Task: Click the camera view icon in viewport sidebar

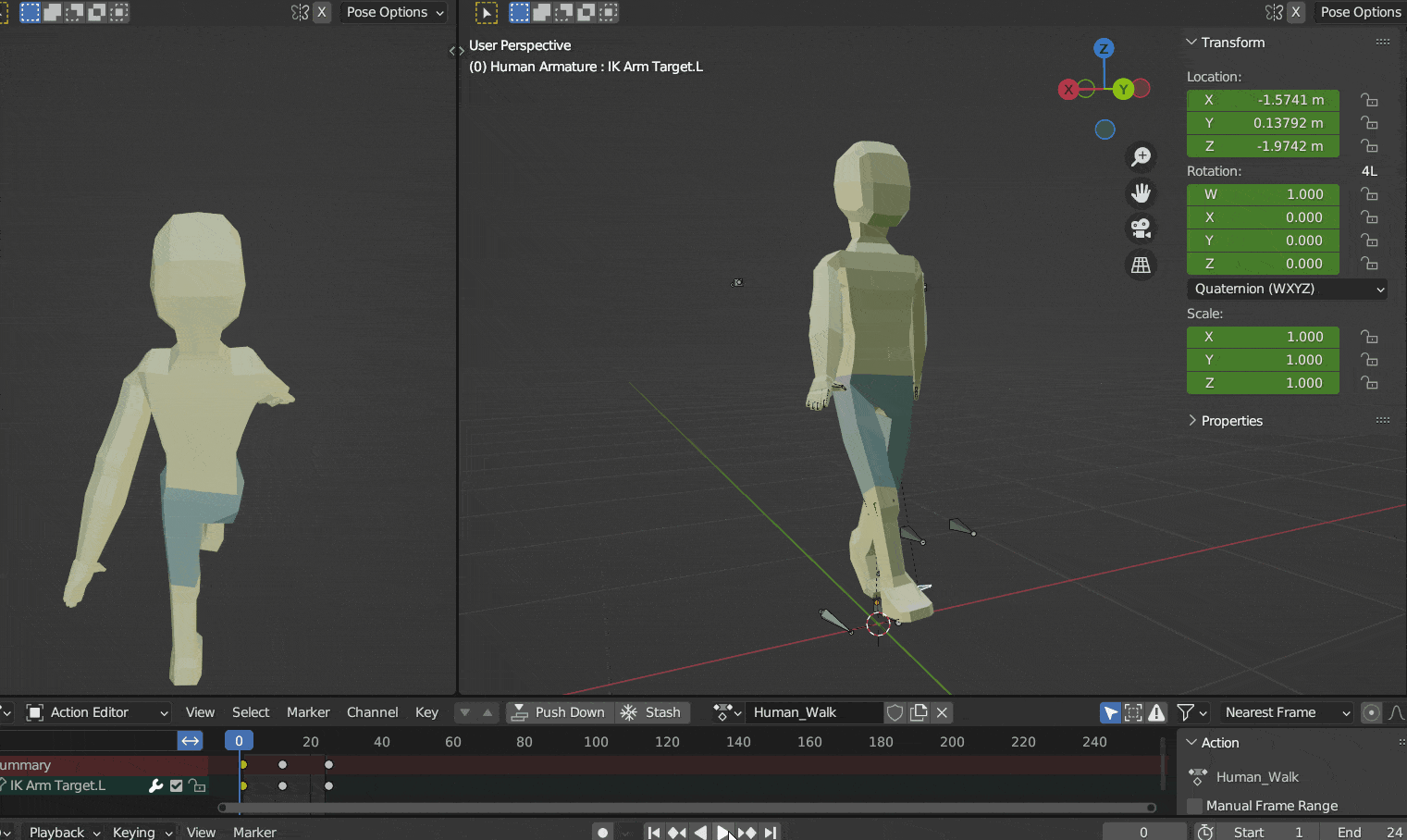Action: (1141, 228)
